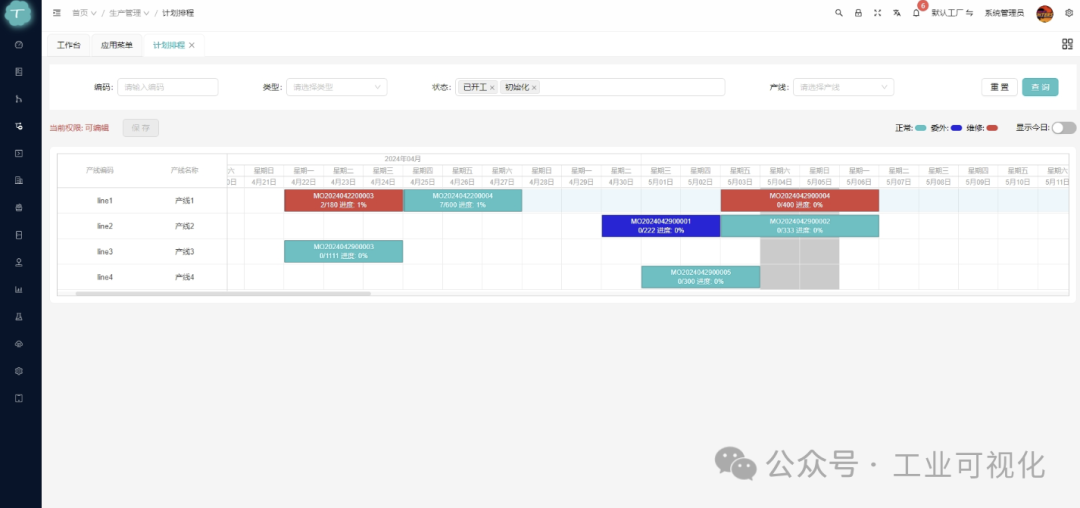Viewport: 1080px width, 508px height.
Task: Select Gantt bar MO2024042900003 on line3
Action: [344, 251]
